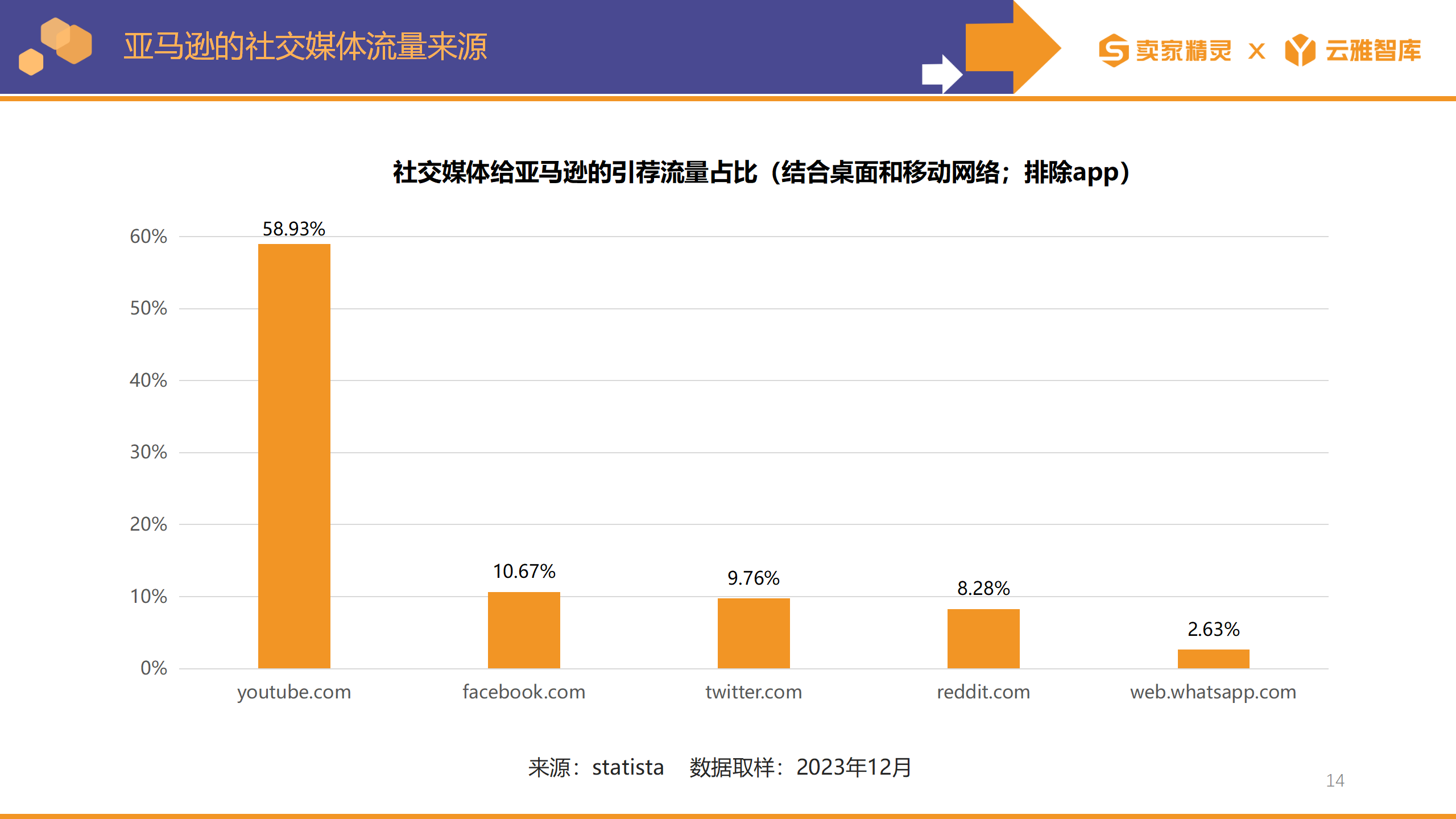Click the slide title 亚马逊的社交媒体流量来源
Viewport: 1456px width, 819px height.
(305, 47)
